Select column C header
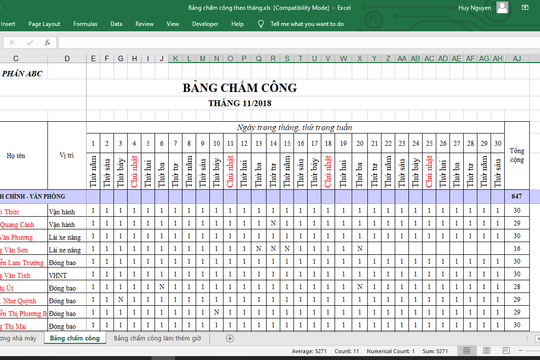The width and height of the screenshot is (540, 360). point(16,58)
